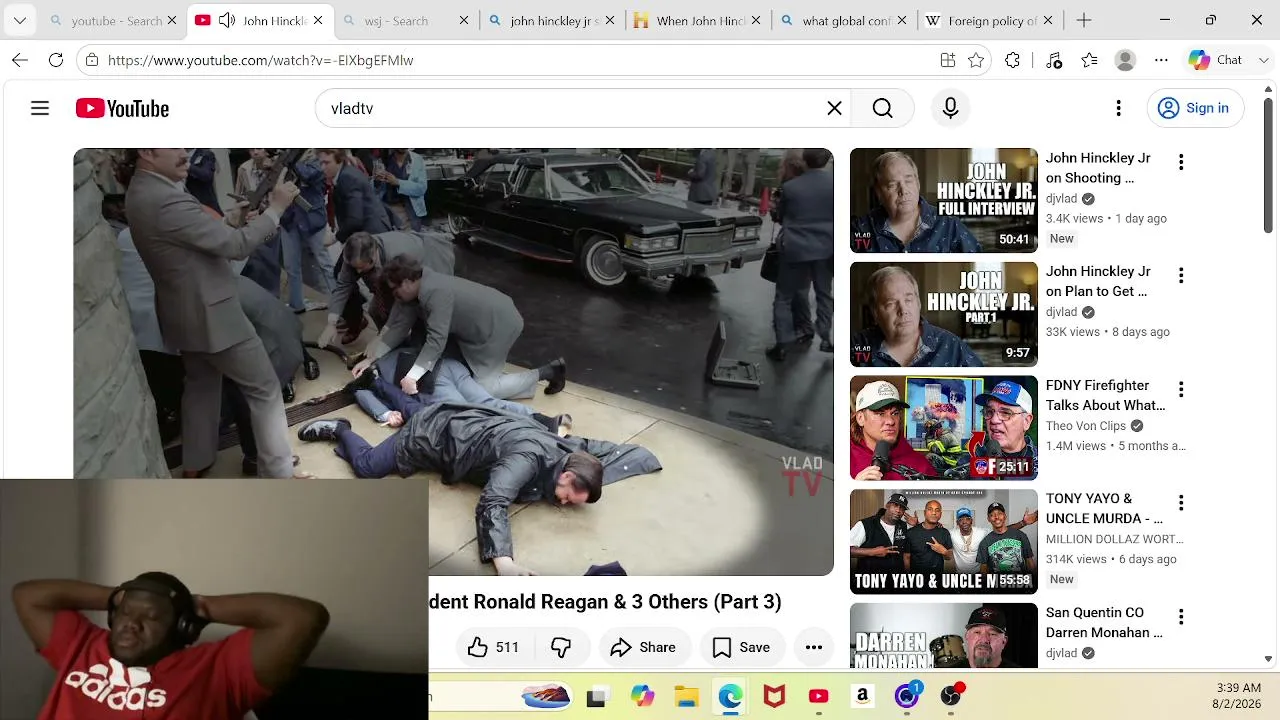Open split screen from the address bar

[948, 60]
